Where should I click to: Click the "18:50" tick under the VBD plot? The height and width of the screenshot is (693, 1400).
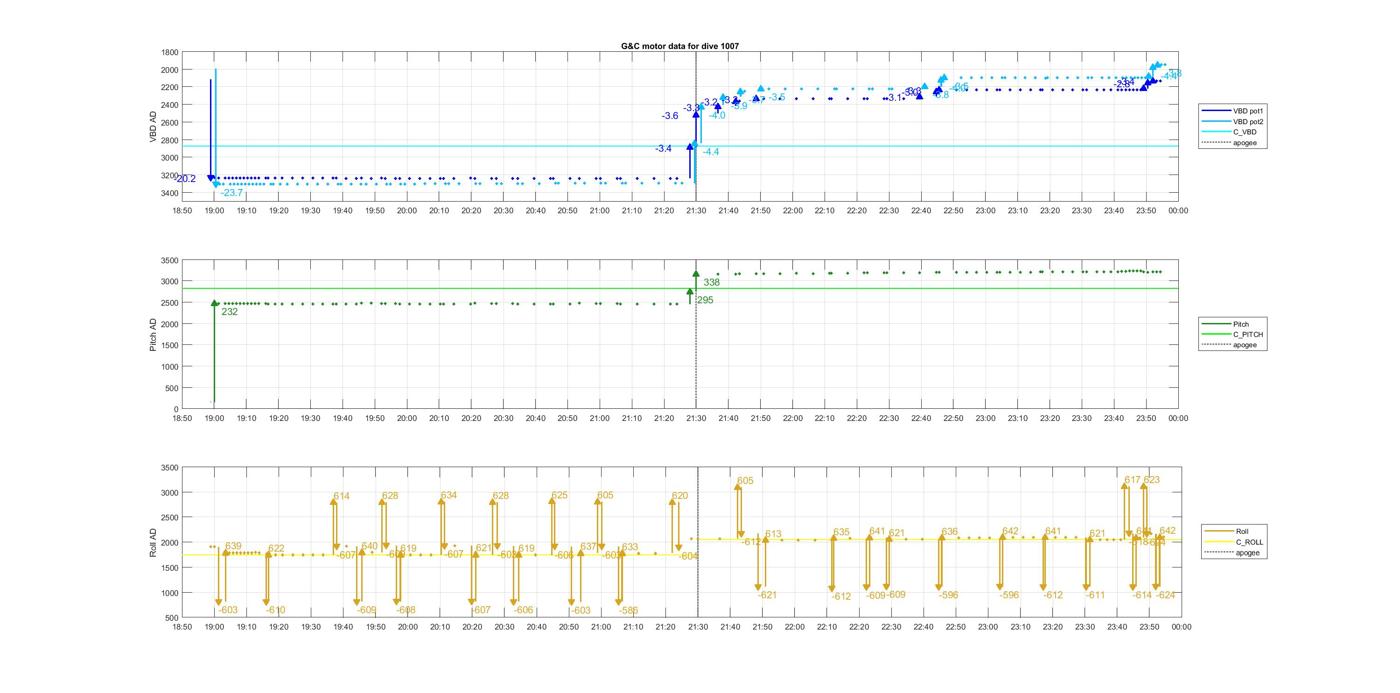[x=182, y=210]
